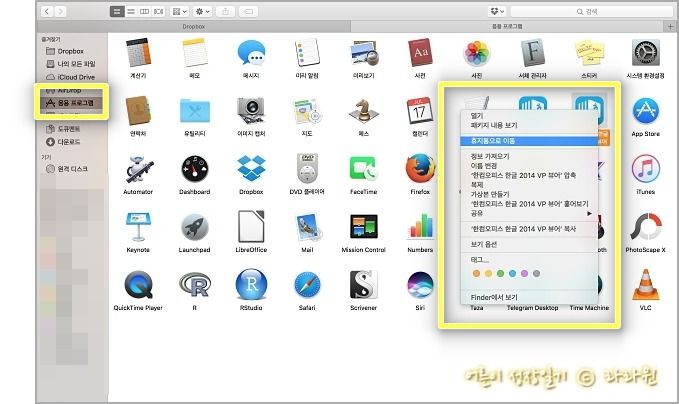The width and height of the screenshot is (679, 404).
Task: Open the Calendar (캘린더) app icon
Action: tap(420, 110)
